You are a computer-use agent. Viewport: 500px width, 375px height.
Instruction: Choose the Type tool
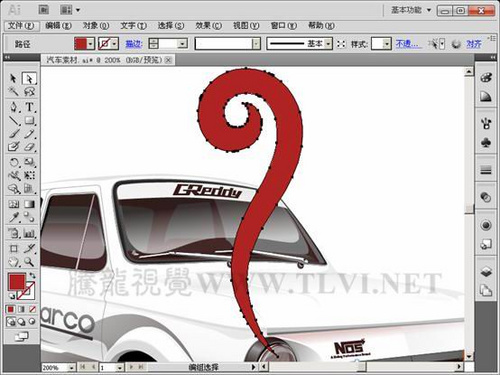[30, 107]
